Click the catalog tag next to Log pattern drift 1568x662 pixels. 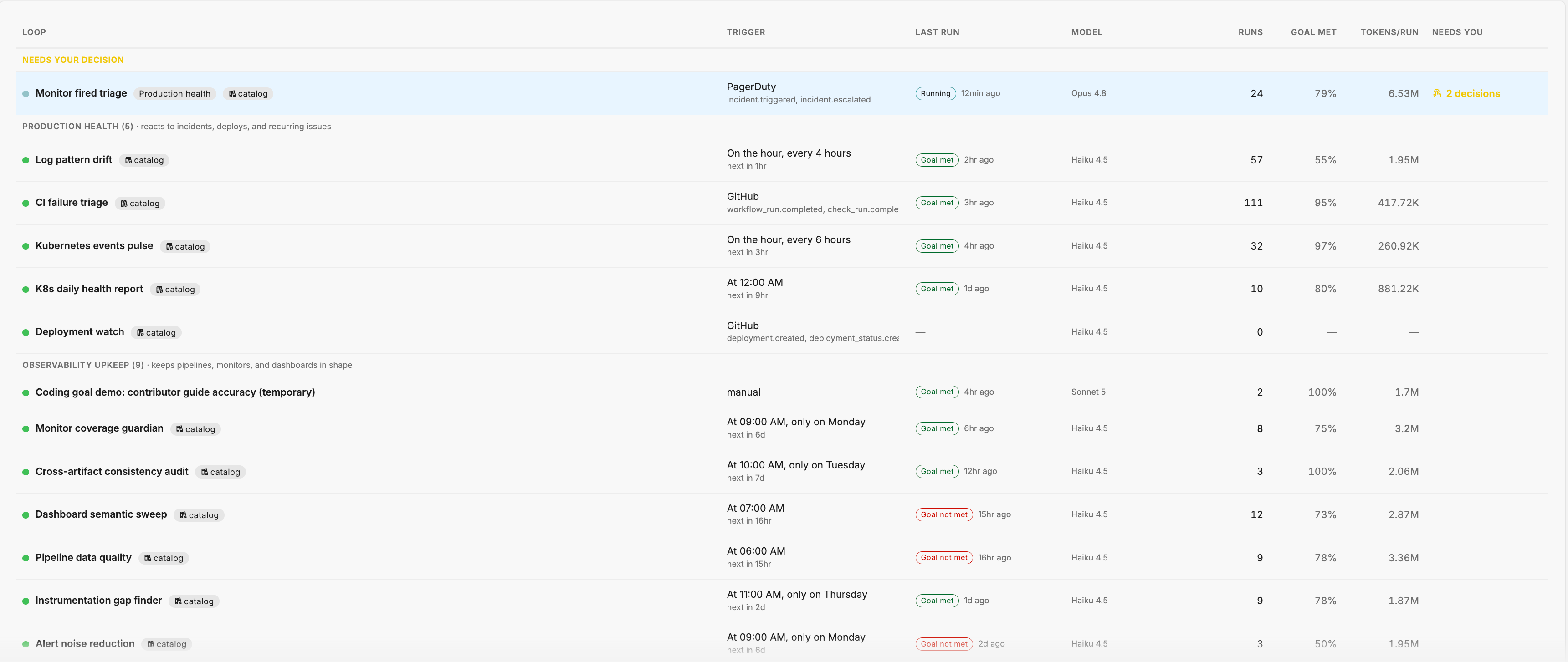(x=144, y=160)
